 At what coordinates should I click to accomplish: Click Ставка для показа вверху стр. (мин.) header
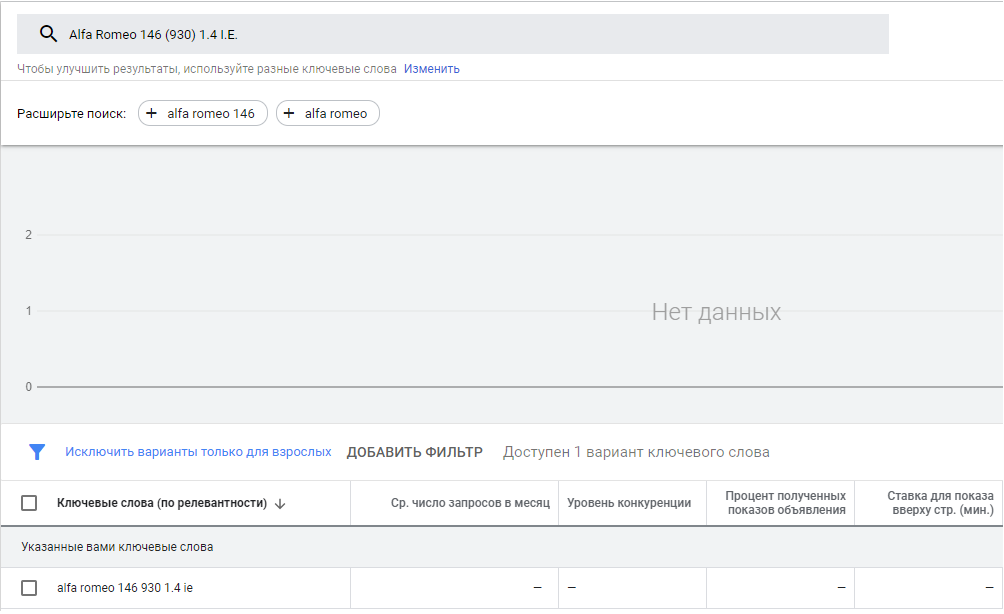point(940,503)
